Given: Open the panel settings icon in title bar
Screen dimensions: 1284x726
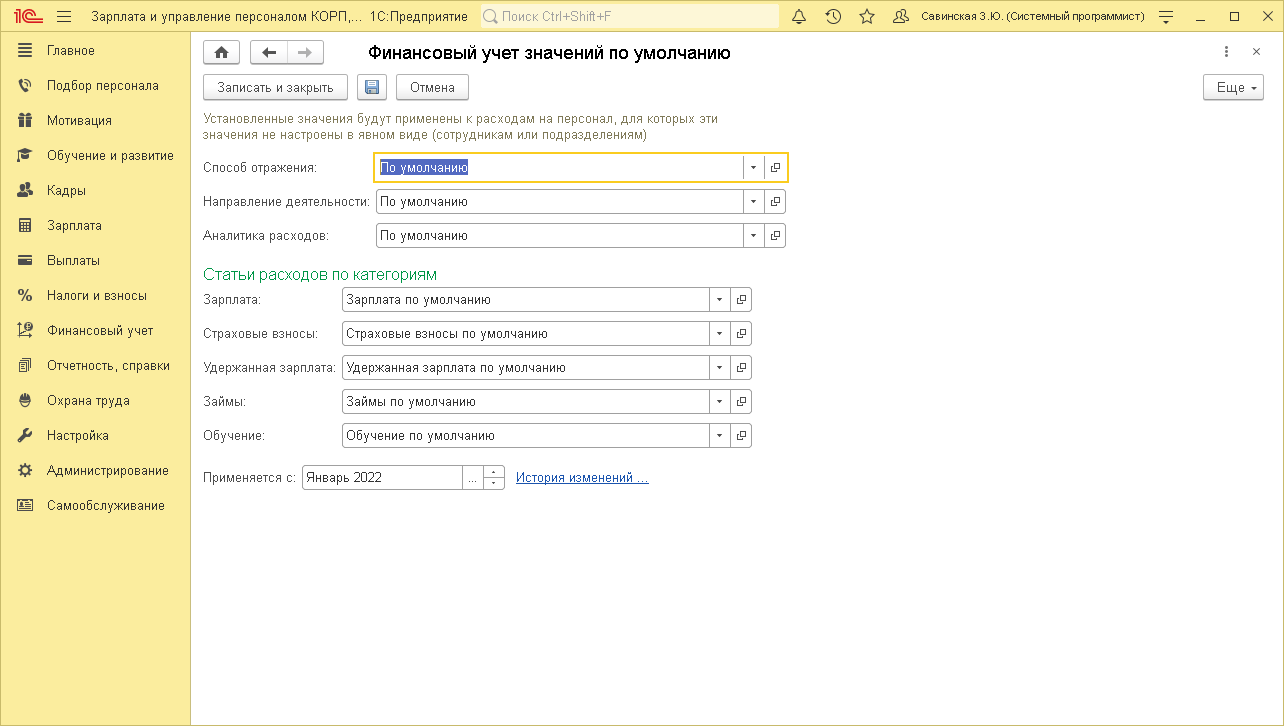Looking at the screenshot, I should [1166, 17].
